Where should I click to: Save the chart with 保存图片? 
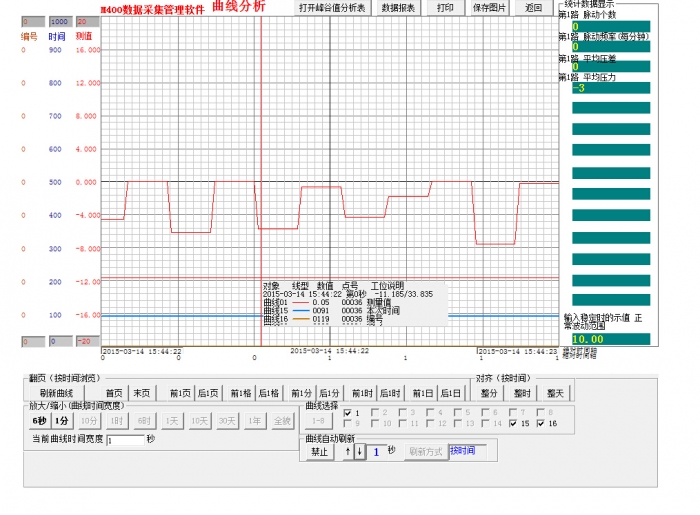490,7
